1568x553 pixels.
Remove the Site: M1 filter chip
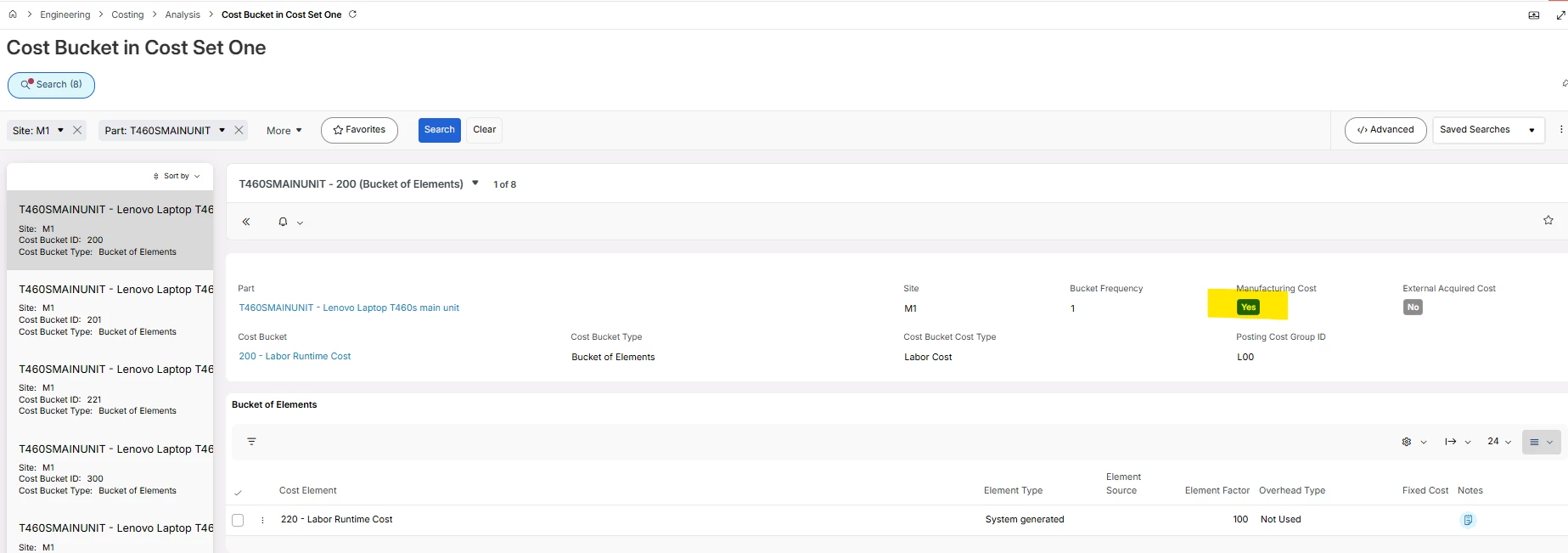[x=77, y=130]
